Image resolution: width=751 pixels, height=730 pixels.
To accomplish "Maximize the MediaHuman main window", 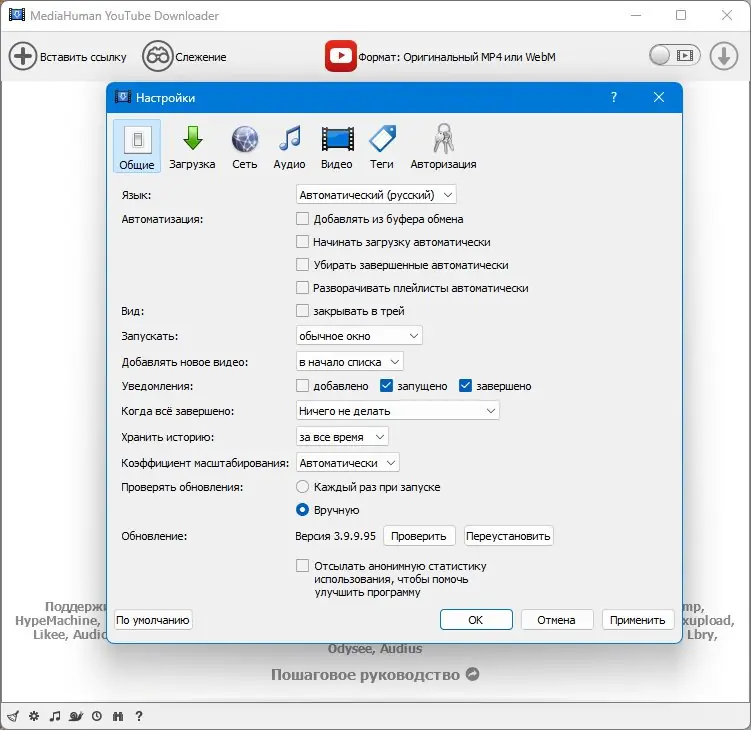I will 681,15.
